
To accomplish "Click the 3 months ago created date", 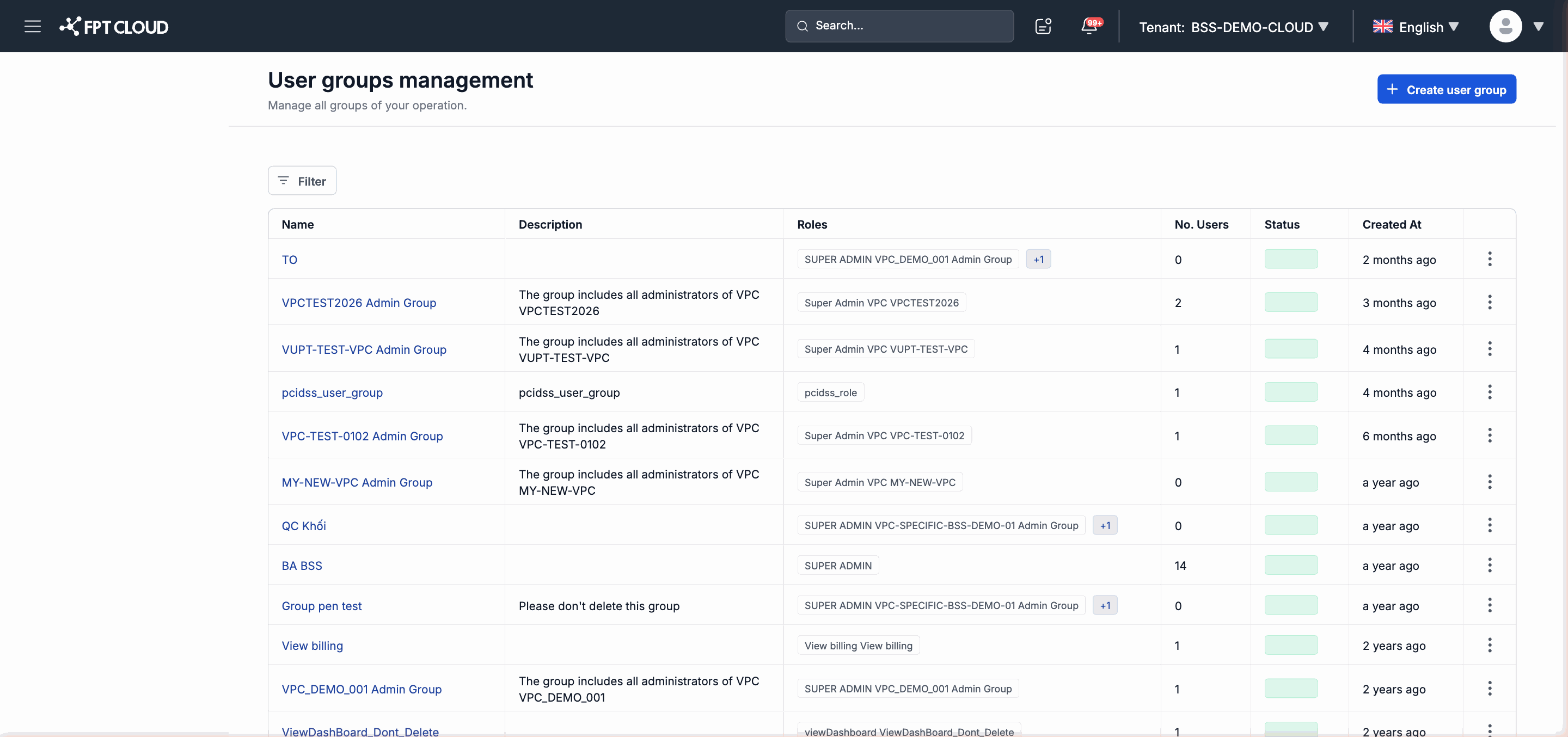I will 1399,303.
